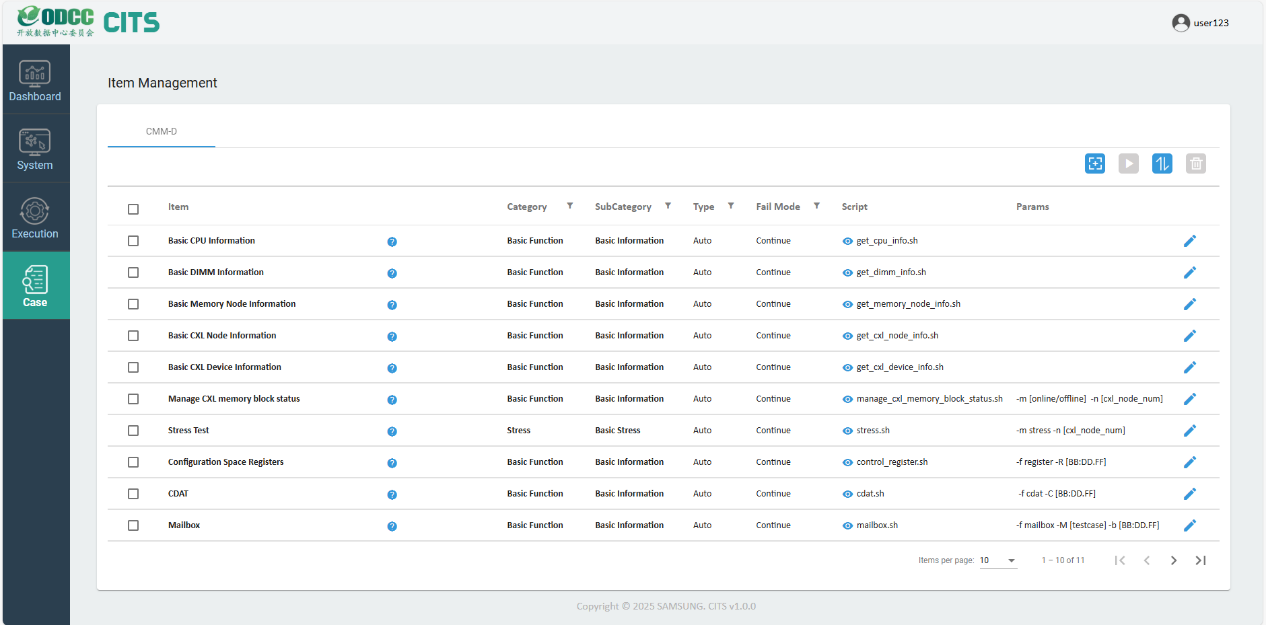The width and height of the screenshot is (1266, 625).
Task: Select the CMM-D tab
Action: tap(161, 132)
